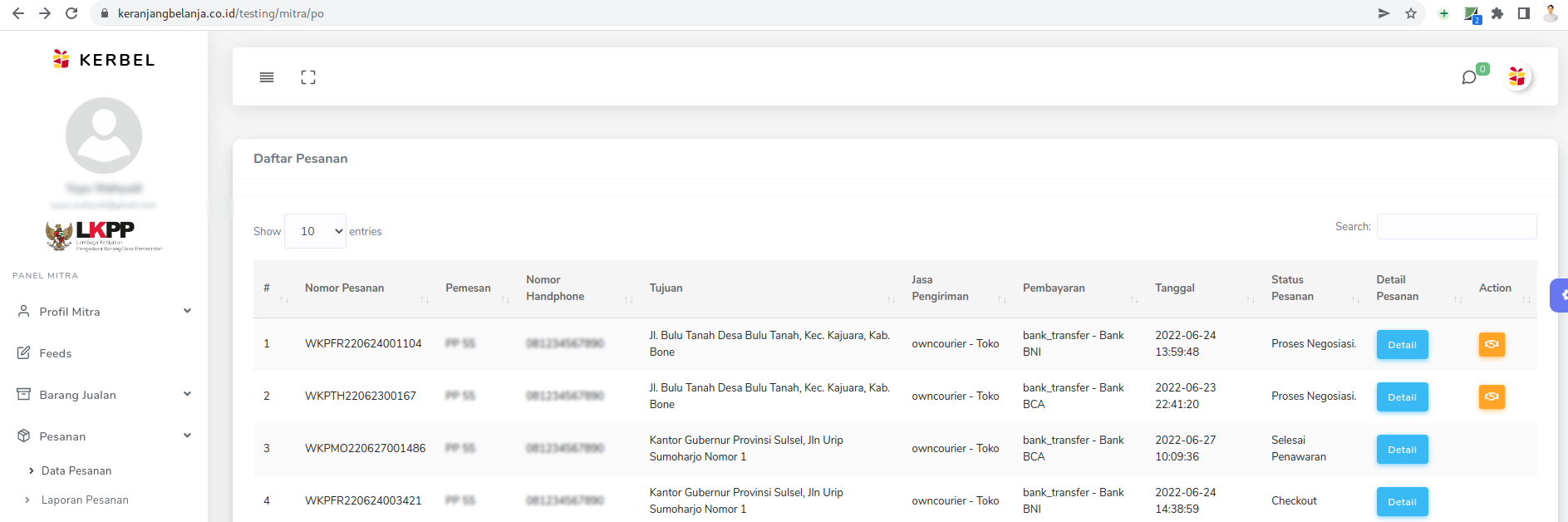Click Detail button for order WKPFR220624003421
Screen dimensions: 1568x522
click(x=1402, y=501)
